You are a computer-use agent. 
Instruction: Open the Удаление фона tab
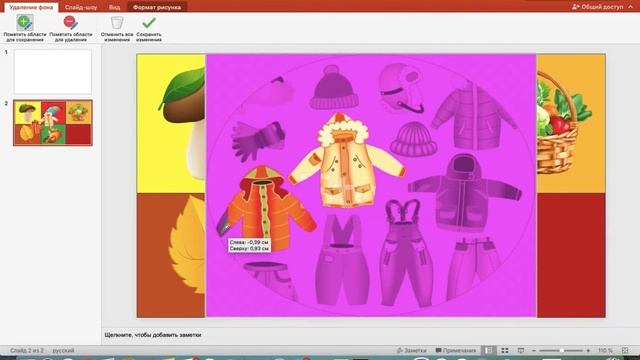[x=31, y=7]
